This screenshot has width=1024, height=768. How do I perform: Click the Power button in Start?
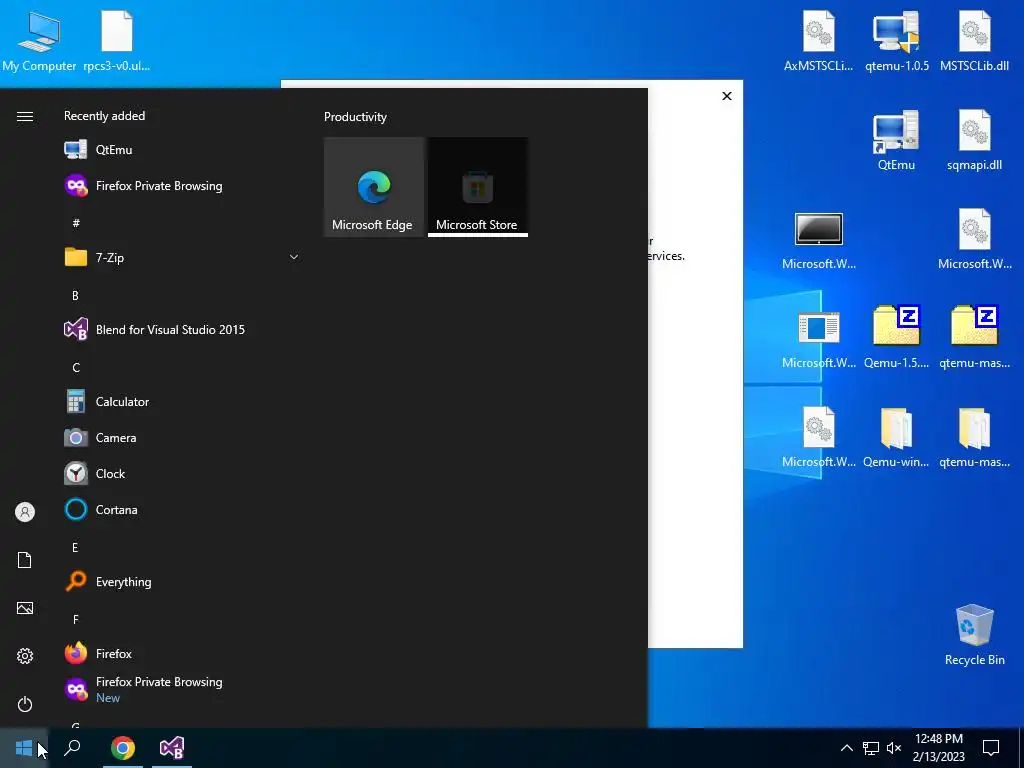coord(25,704)
